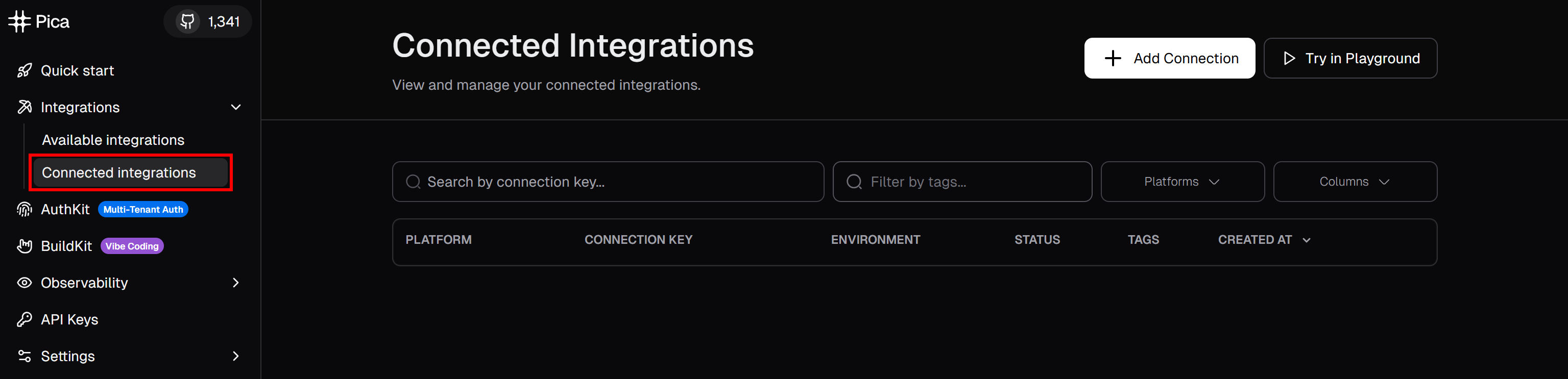The image size is (1568, 379).
Task: Expand the Settings submenu arrow
Action: click(235, 356)
